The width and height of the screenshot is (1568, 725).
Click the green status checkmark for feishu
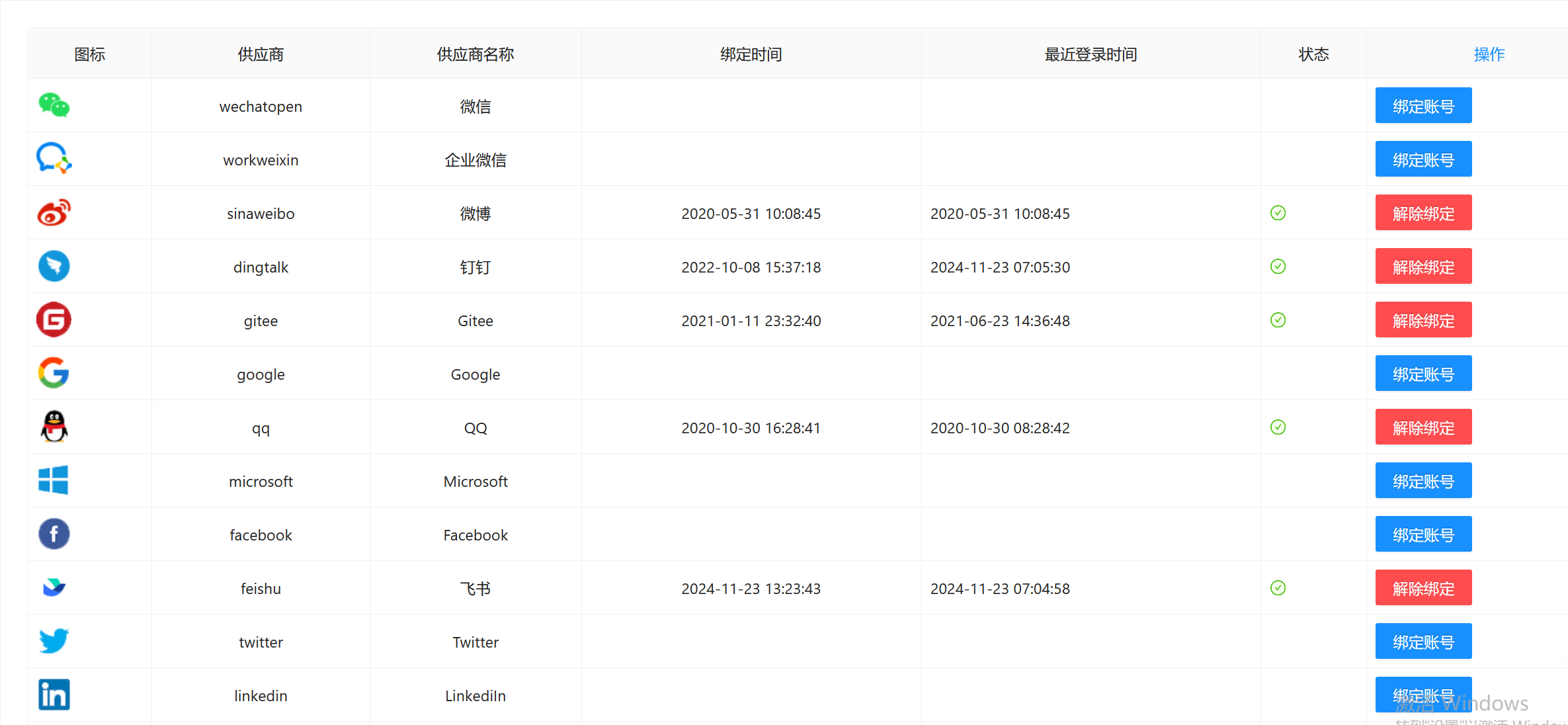pos(1278,588)
